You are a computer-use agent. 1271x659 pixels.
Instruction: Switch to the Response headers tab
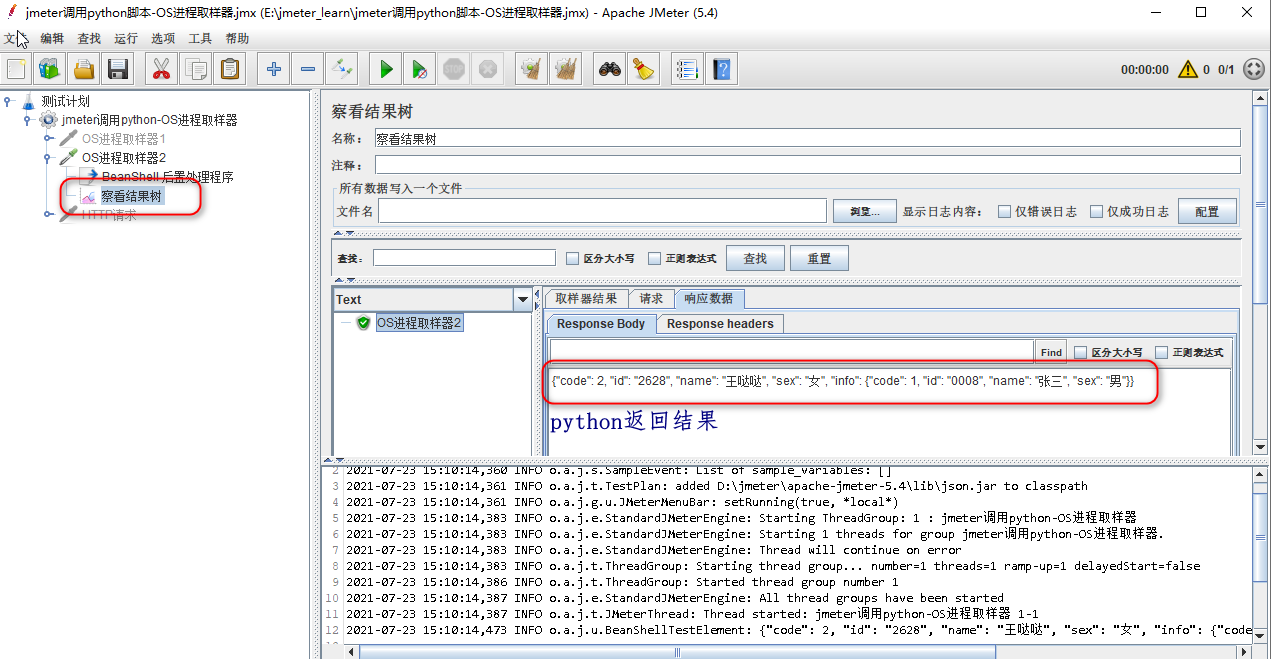[x=719, y=323]
